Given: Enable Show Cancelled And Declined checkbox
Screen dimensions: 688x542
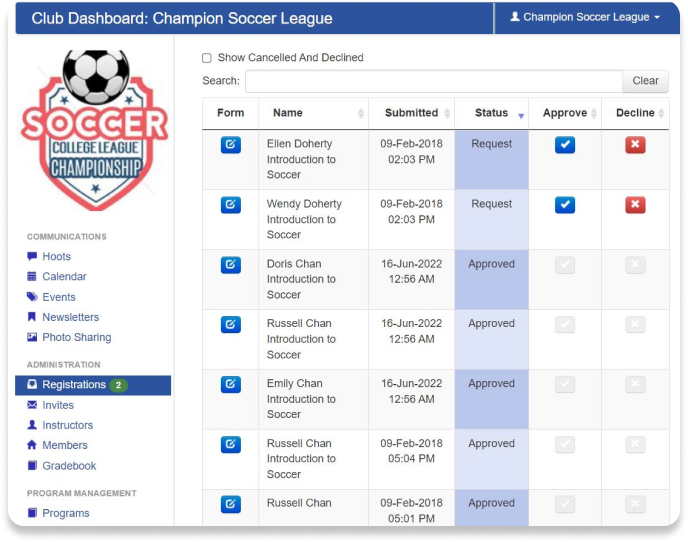Looking at the screenshot, I should [x=207, y=58].
